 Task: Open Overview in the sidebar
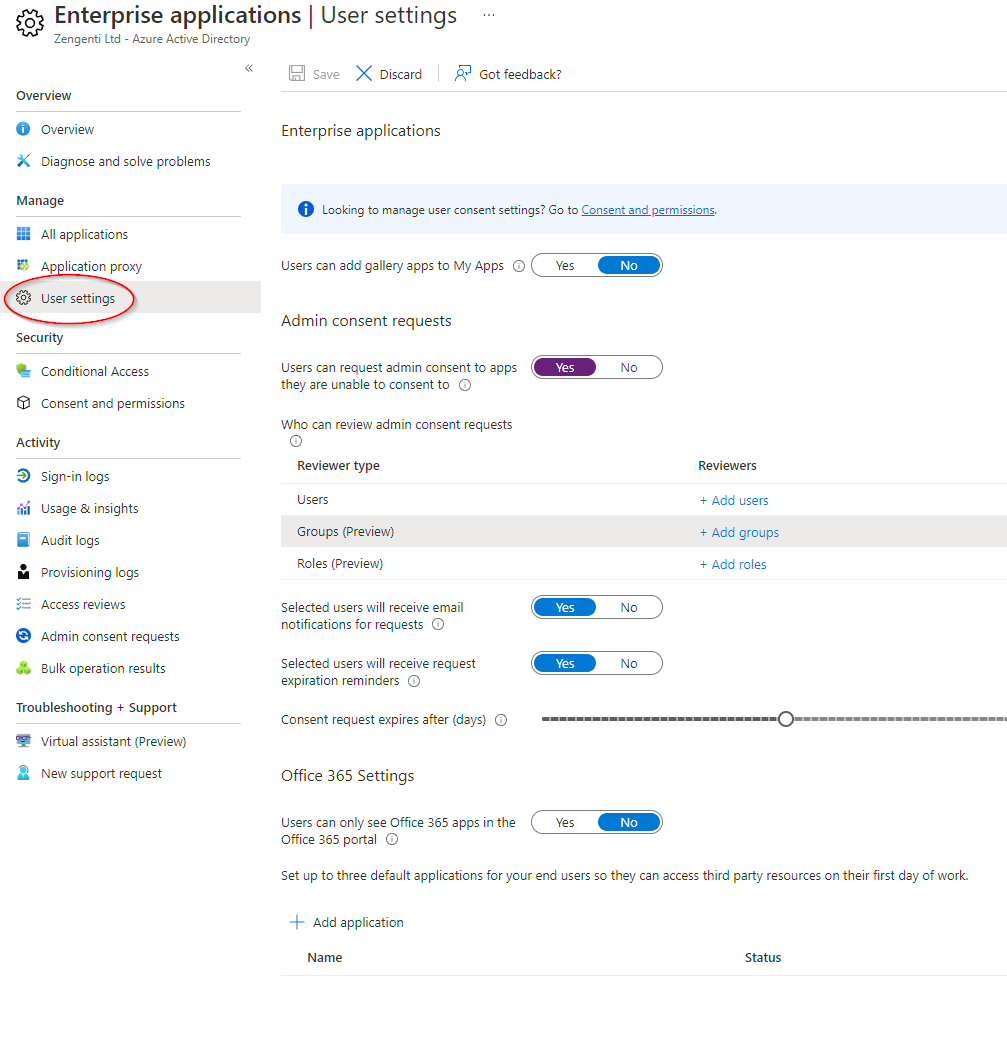click(x=67, y=129)
